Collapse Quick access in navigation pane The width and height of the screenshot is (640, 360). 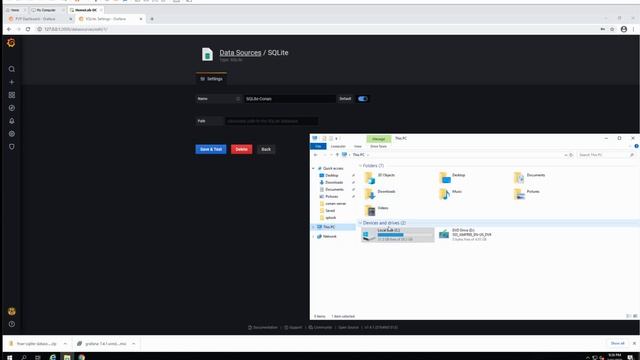pos(313,168)
